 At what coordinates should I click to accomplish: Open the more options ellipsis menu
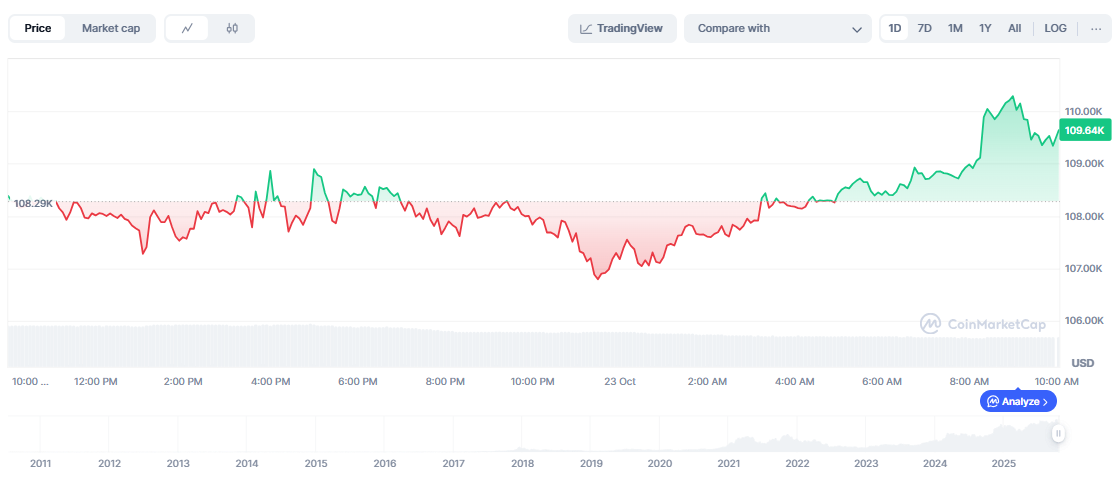(1096, 29)
